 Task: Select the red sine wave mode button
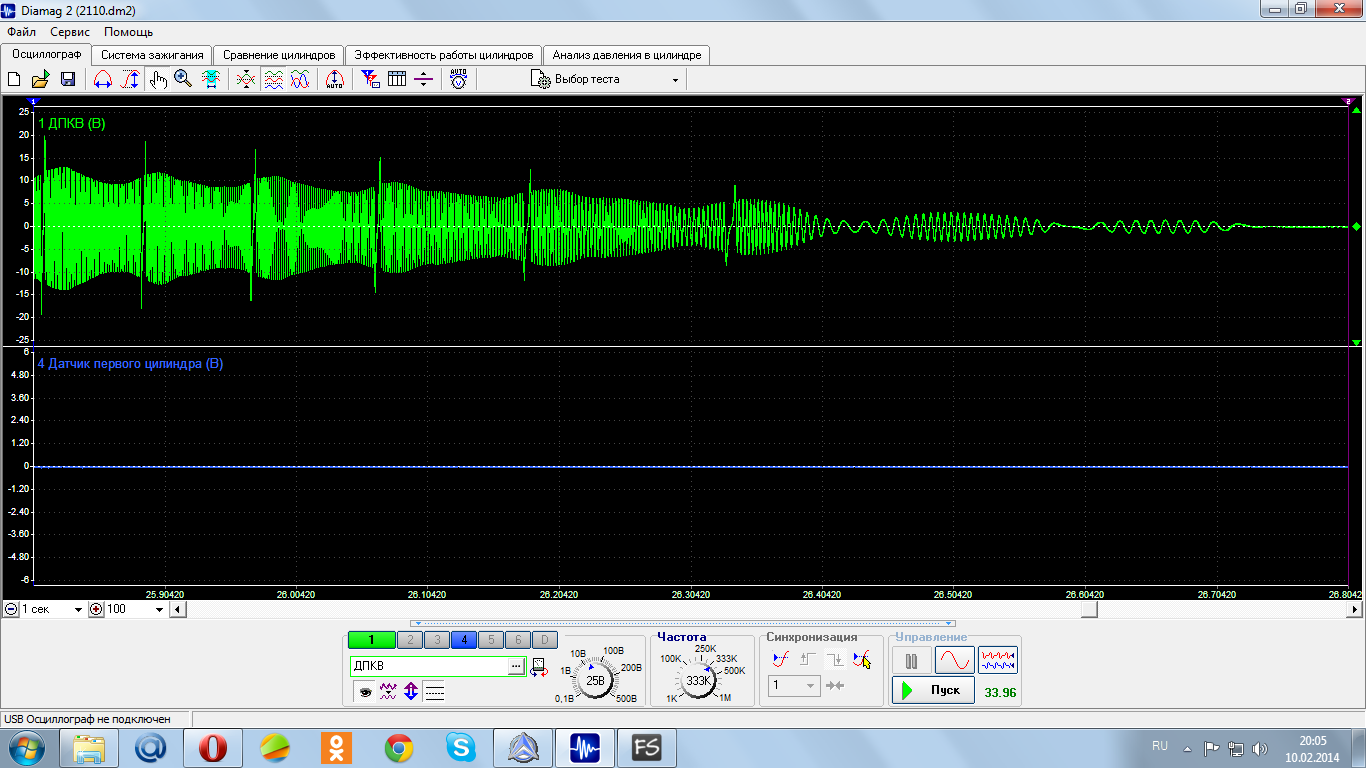click(x=954, y=660)
